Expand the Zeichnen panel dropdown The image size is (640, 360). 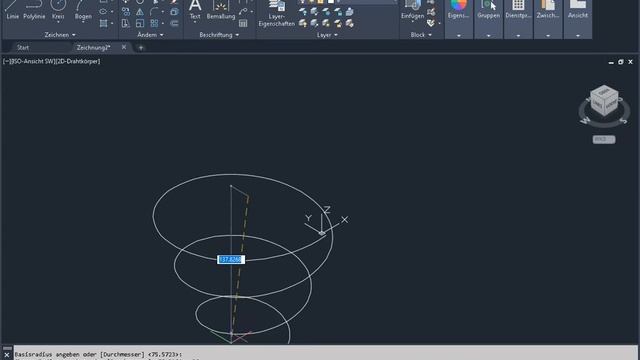73,35
